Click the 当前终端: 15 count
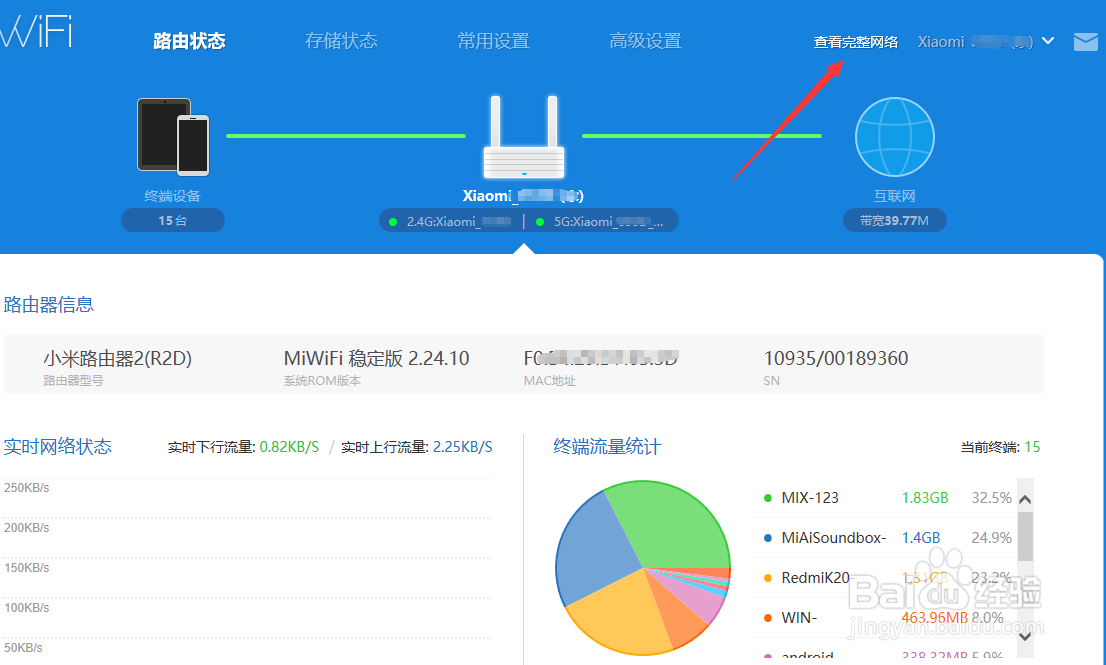 (x=1000, y=447)
